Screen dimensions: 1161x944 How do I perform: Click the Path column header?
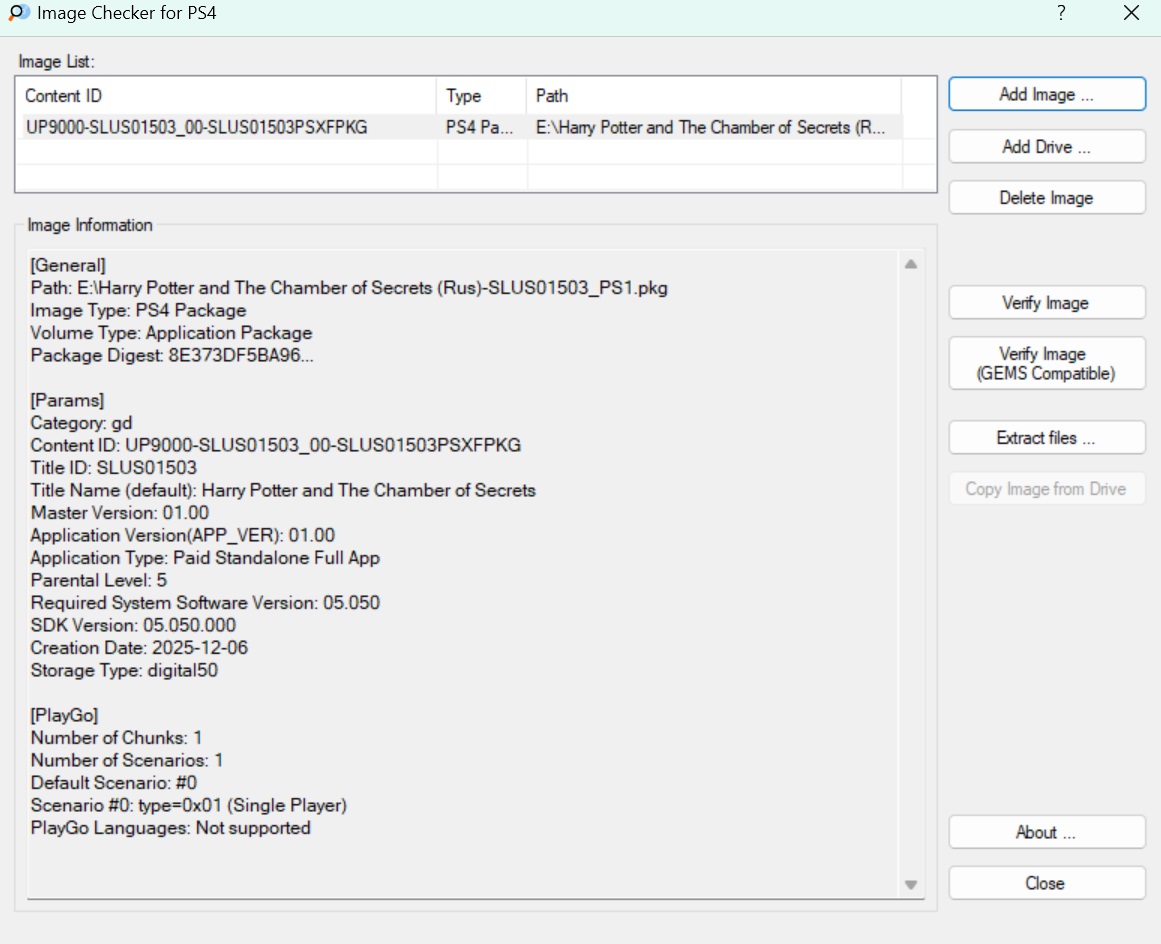tap(713, 96)
